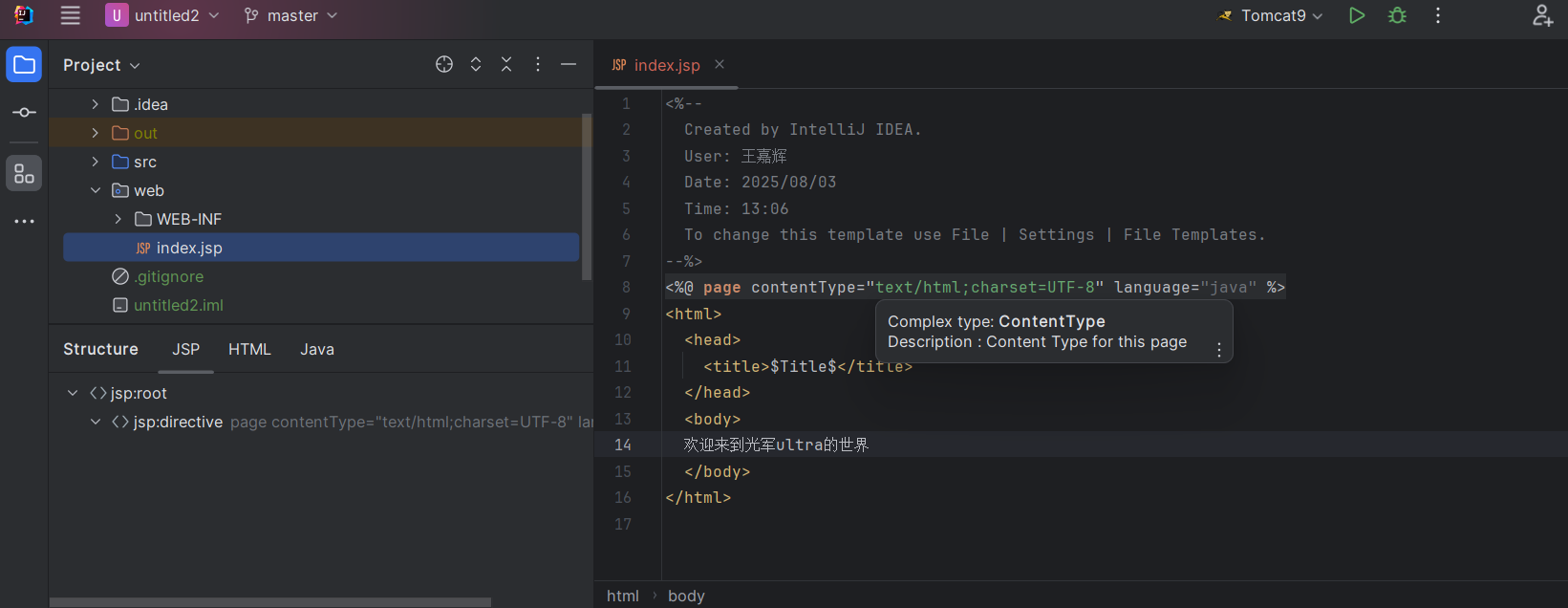The height and width of the screenshot is (608, 1568).
Task: Click line number 14 in gutter
Action: point(623,445)
